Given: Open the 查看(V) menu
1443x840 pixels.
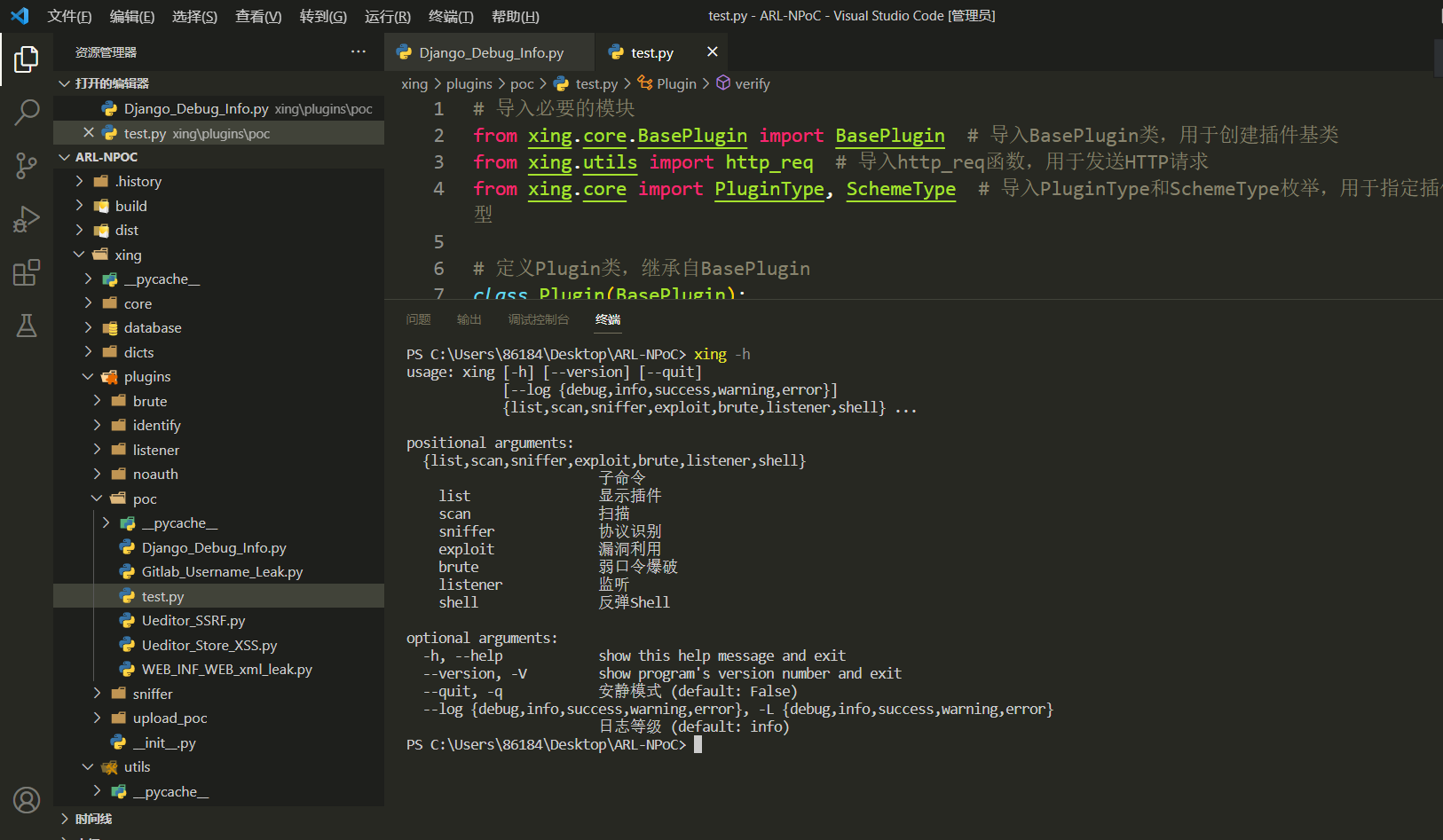Looking at the screenshot, I should point(258,16).
